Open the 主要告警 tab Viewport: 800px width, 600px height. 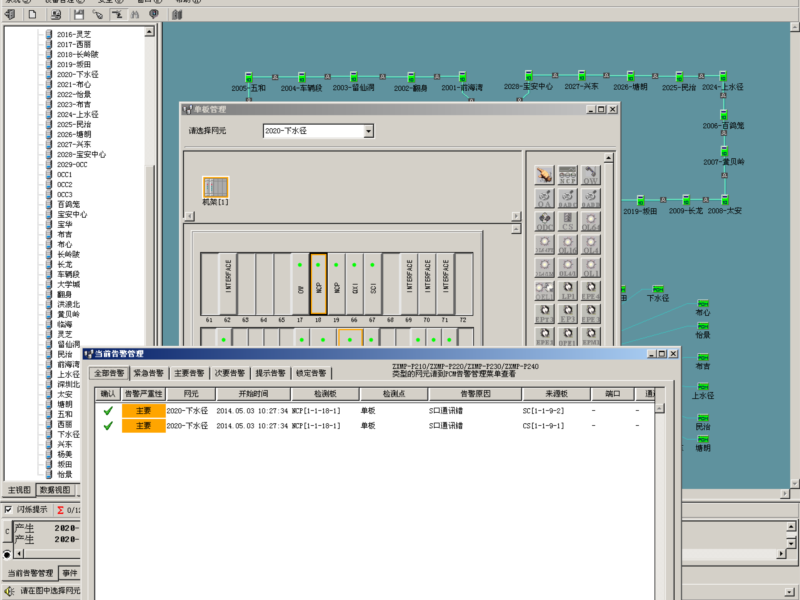tap(191, 372)
